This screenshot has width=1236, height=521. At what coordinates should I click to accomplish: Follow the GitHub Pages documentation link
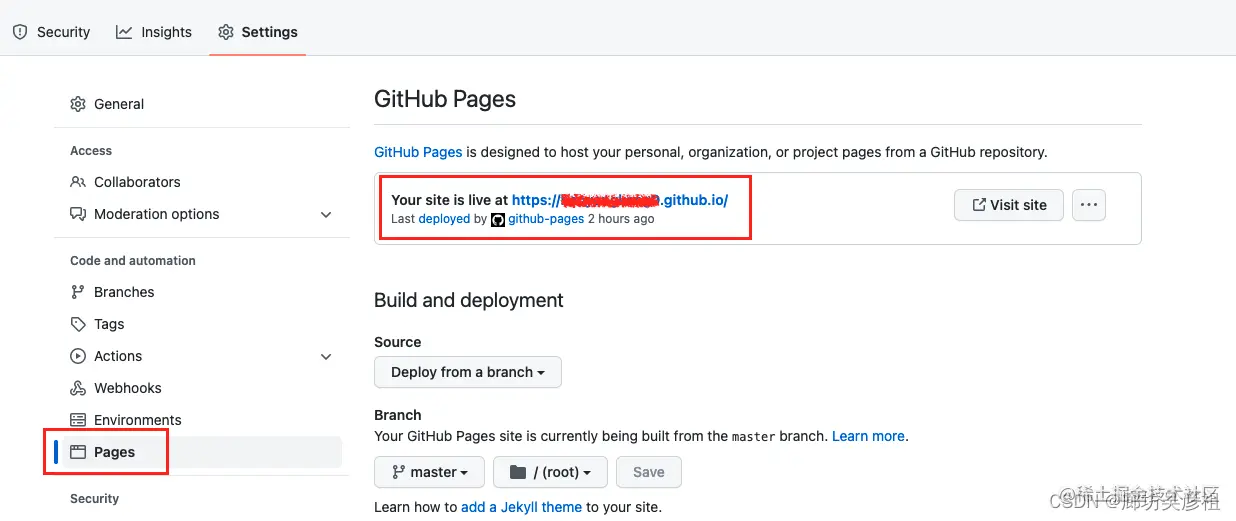418,152
